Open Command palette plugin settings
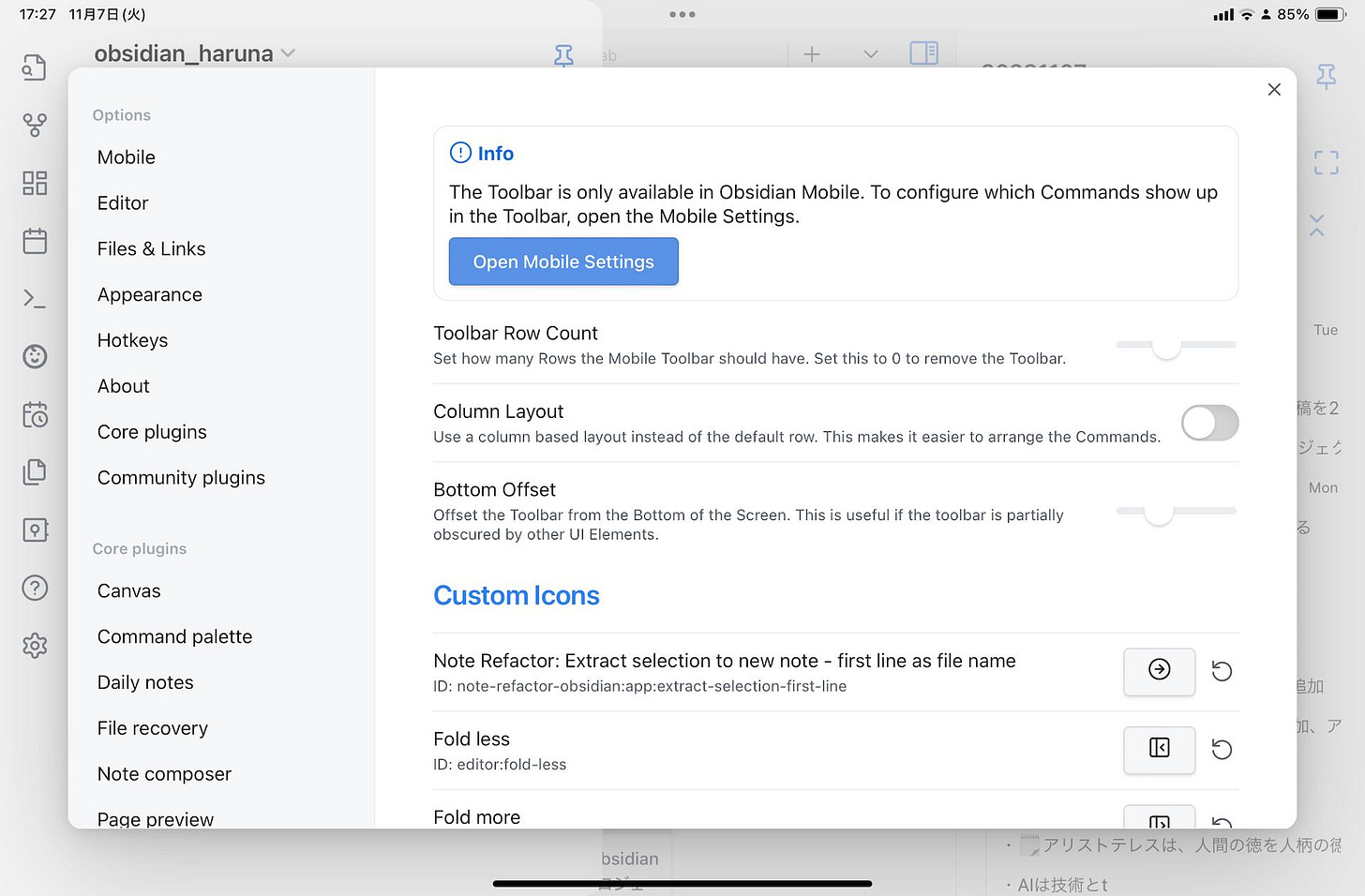This screenshot has width=1365, height=896. tap(174, 637)
